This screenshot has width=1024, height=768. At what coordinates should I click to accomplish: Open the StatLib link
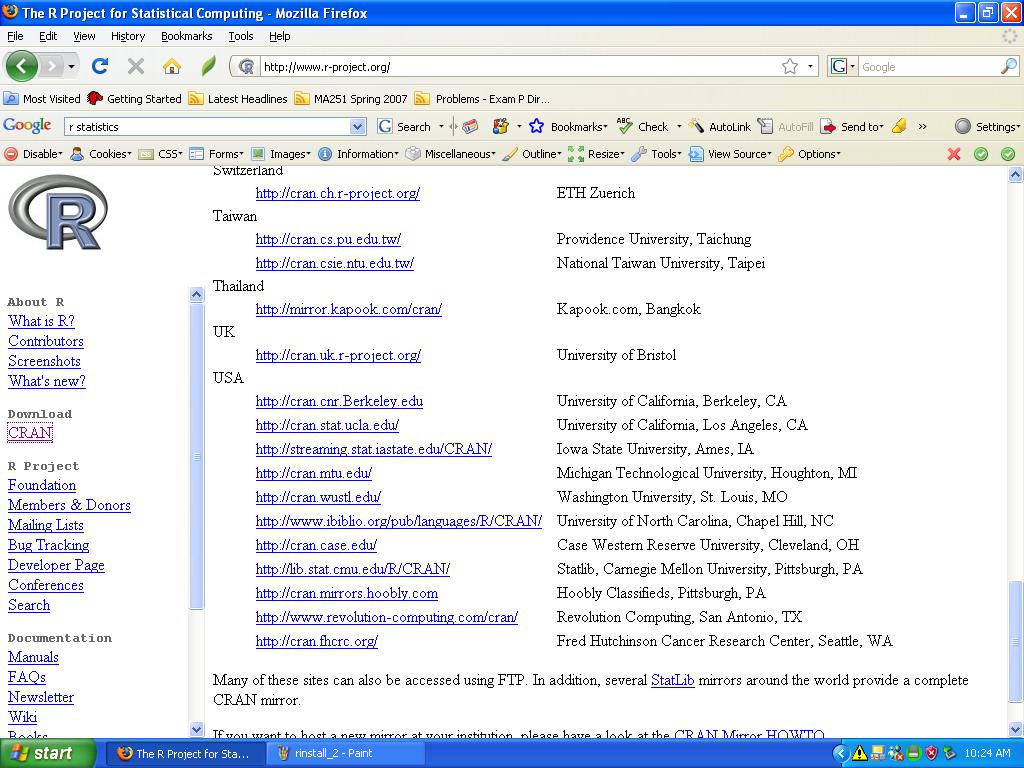tap(672, 680)
